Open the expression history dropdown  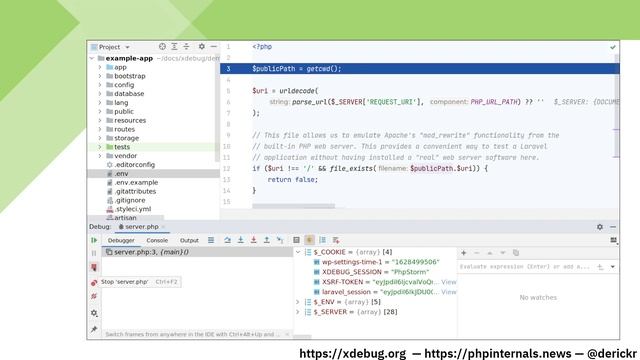[x=613, y=267]
